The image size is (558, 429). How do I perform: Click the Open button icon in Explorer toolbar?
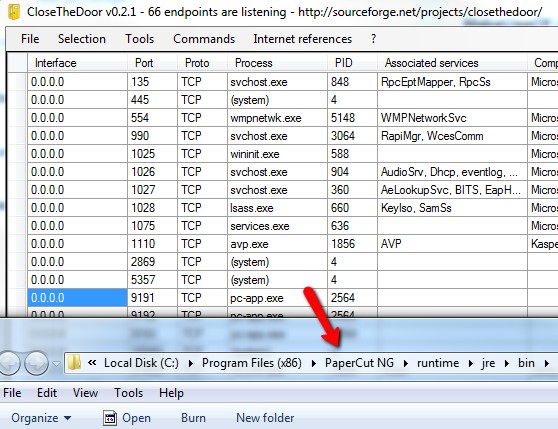[110, 418]
